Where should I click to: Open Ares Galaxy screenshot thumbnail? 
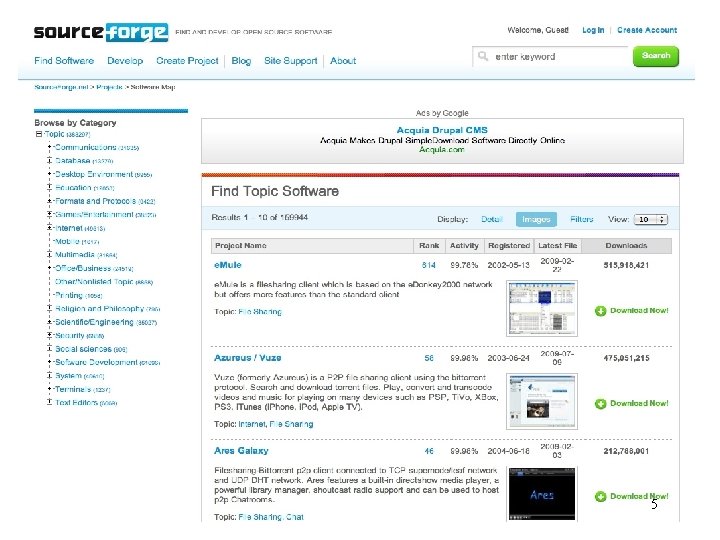click(542, 494)
